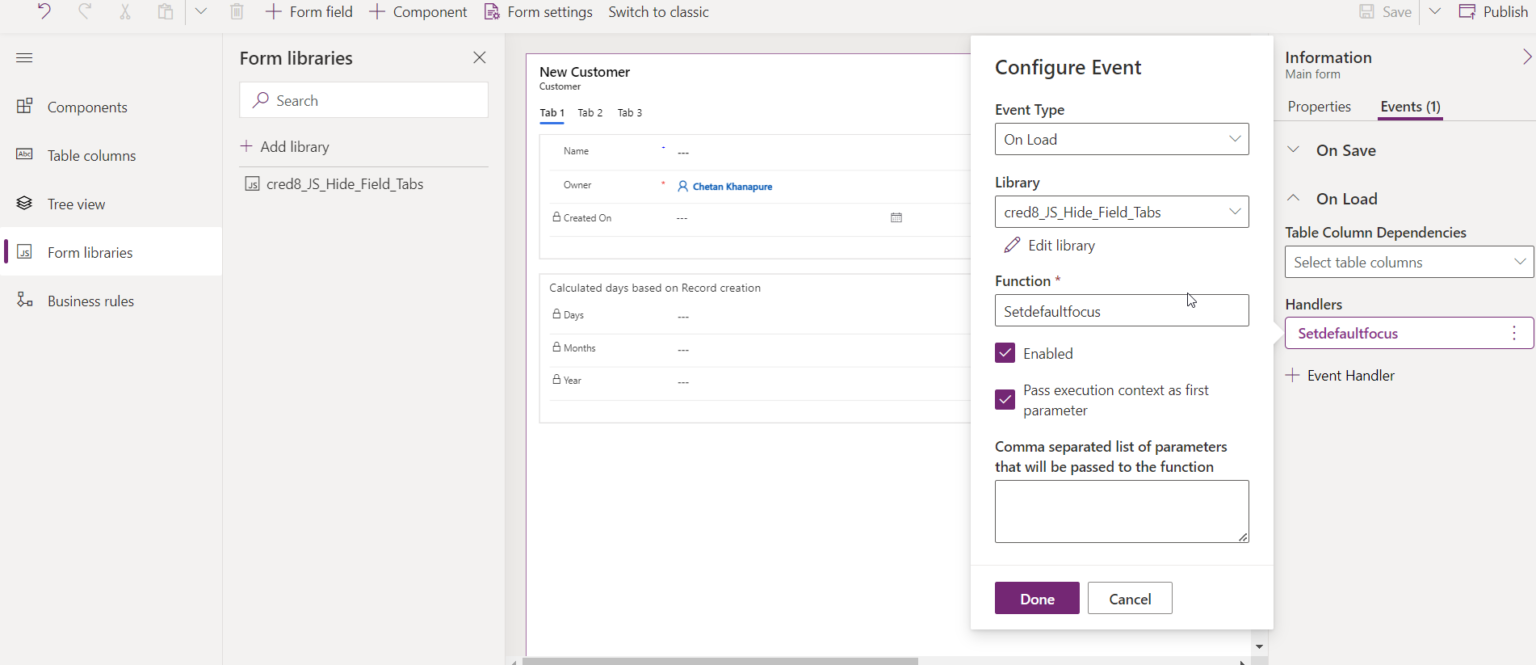The width and height of the screenshot is (1536, 665).
Task: Expand the On Save section
Action: tap(1292, 149)
